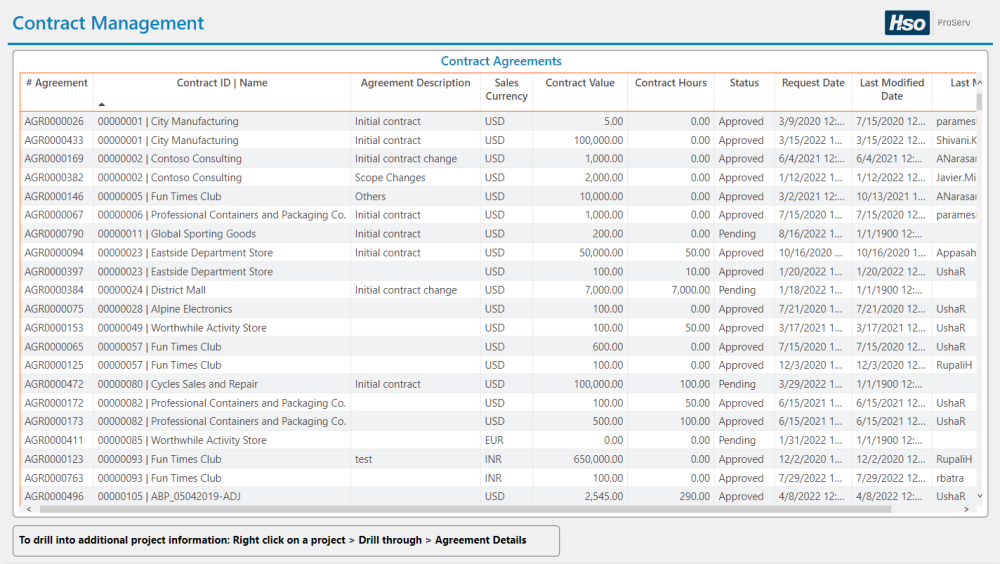The width and height of the screenshot is (1000, 564).
Task: Click the 290.00 contract hours cell
Action: [x=695, y=496]
